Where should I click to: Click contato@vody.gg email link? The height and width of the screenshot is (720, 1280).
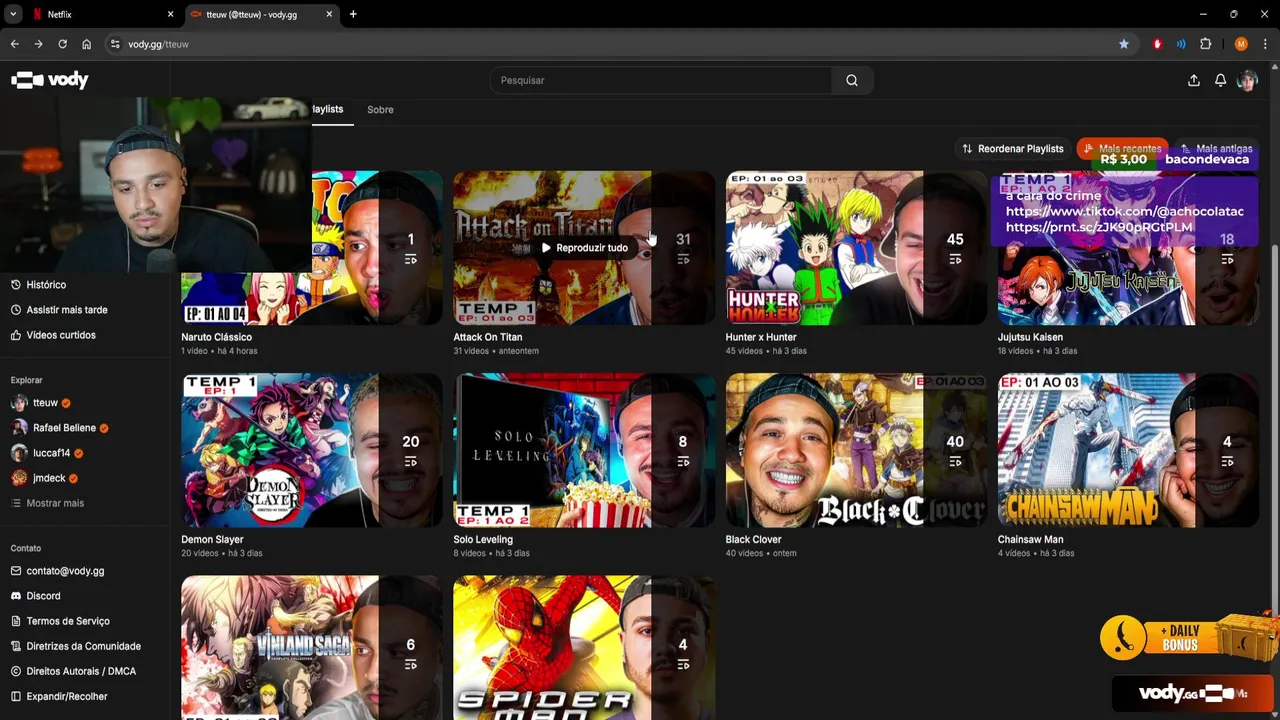(65, 571)
